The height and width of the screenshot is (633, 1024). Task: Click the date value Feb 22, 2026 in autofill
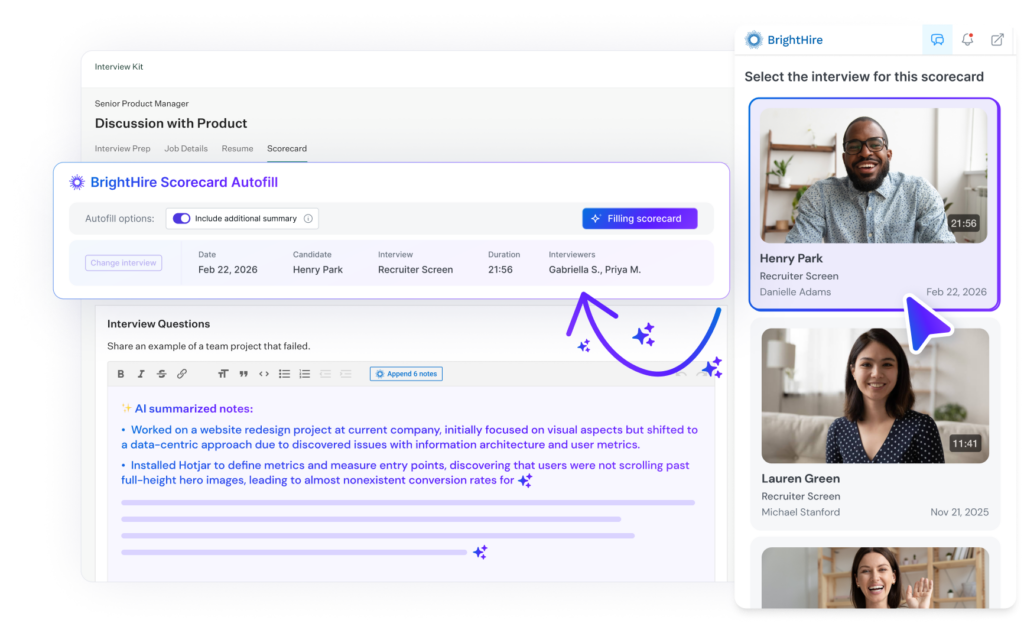click(228, 270)
